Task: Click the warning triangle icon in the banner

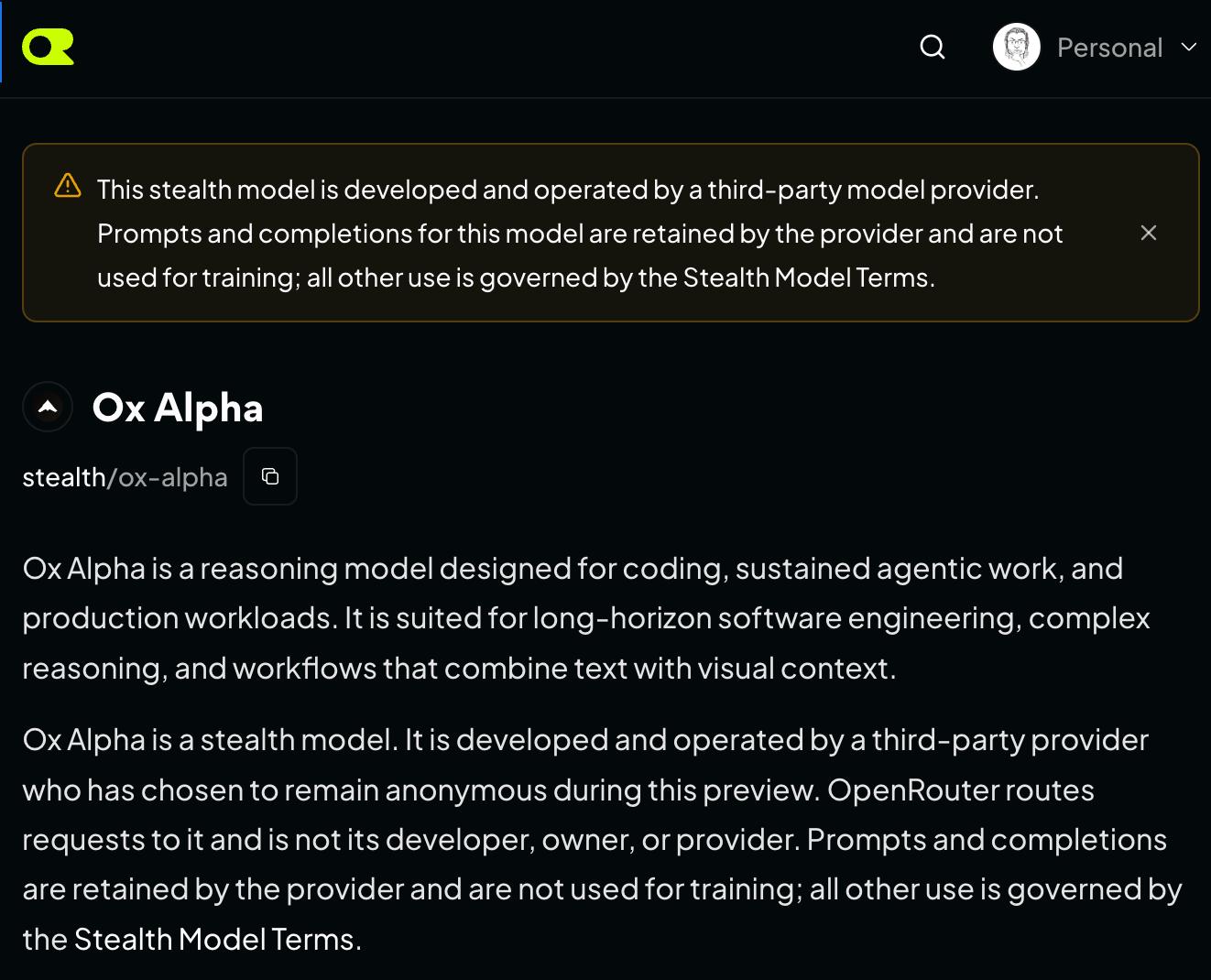Action: pos(68,186)
